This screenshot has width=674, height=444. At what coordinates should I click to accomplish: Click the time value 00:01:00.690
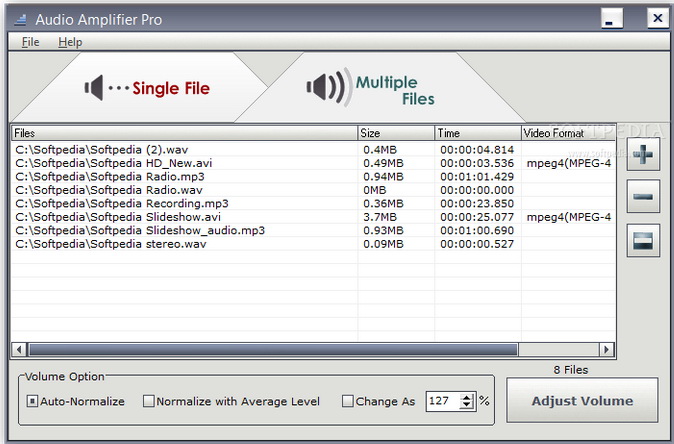pos(477,230)
